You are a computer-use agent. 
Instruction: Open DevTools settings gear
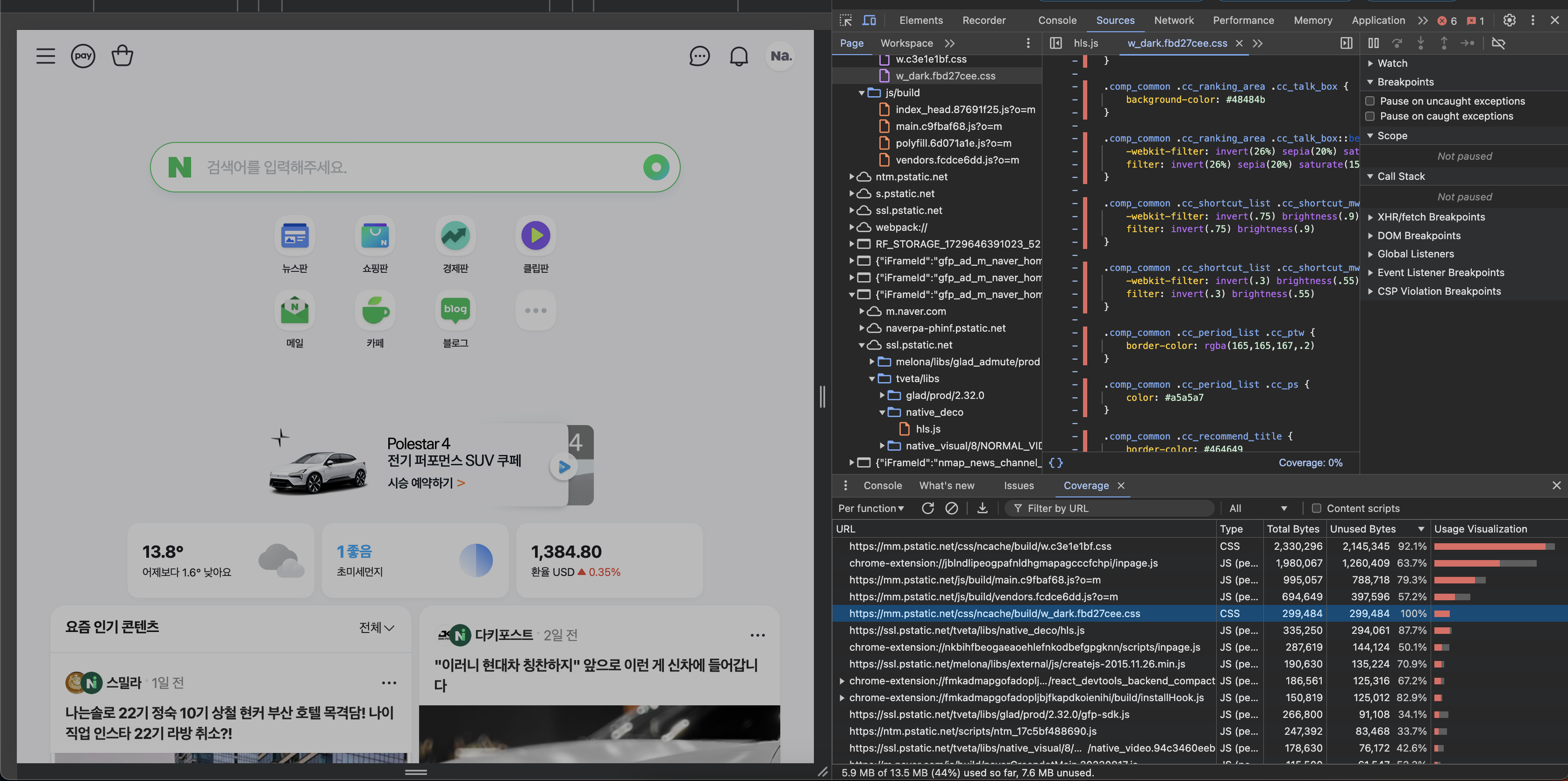pyautogui.click(x=1509, y=20)
